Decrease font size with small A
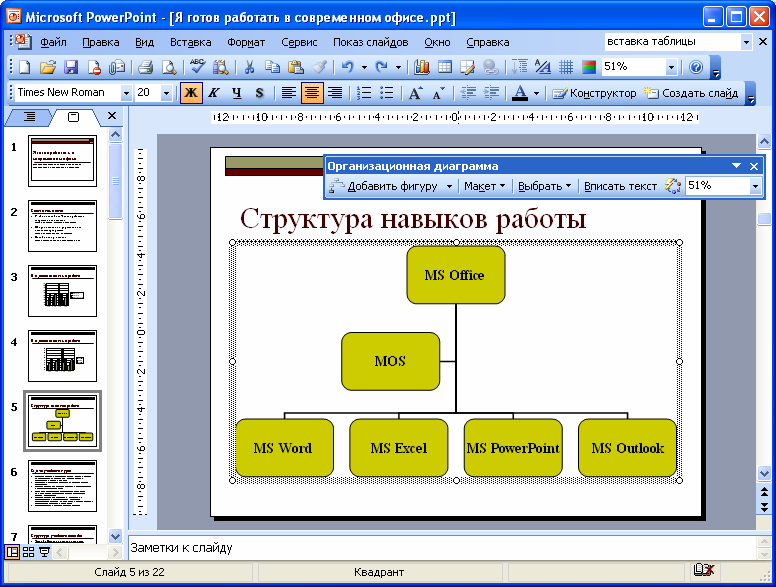Screen dimensions: 776x587 pos(438,93)
